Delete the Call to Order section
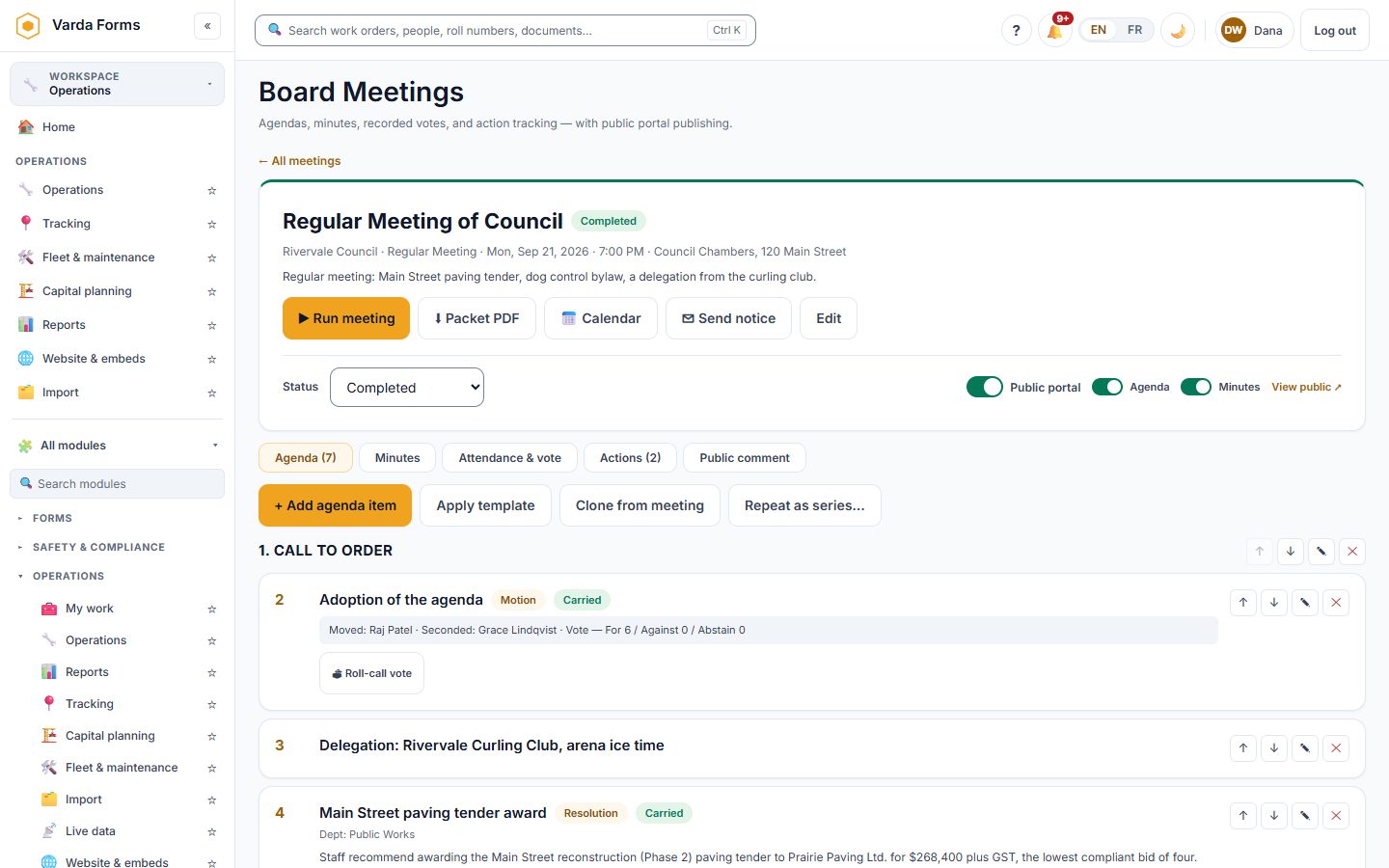Image resolution: width=1389 pixels, height=868 pixels. tap(1352, 551)
